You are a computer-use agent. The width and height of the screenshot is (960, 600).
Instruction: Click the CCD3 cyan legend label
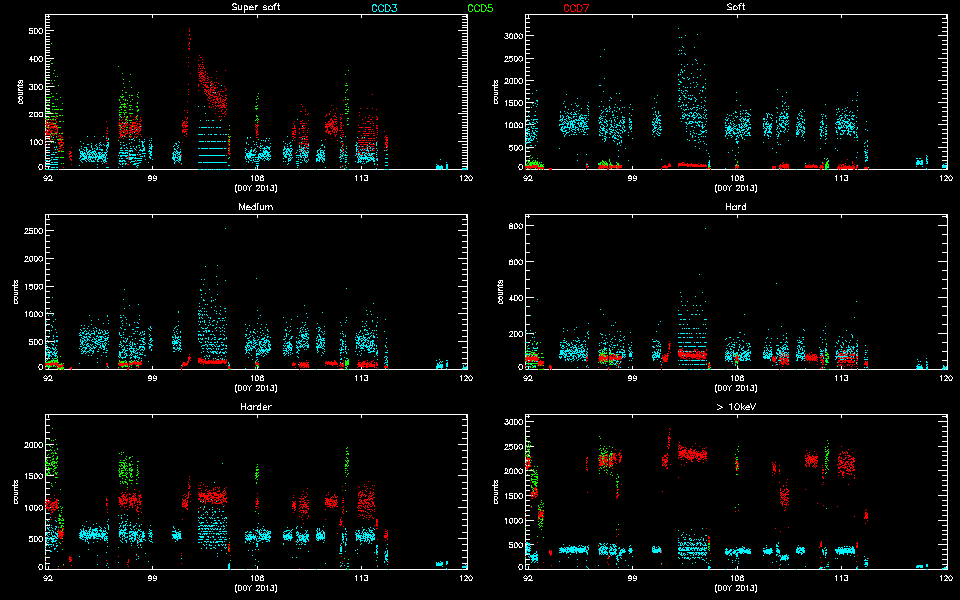click(384, 8)
